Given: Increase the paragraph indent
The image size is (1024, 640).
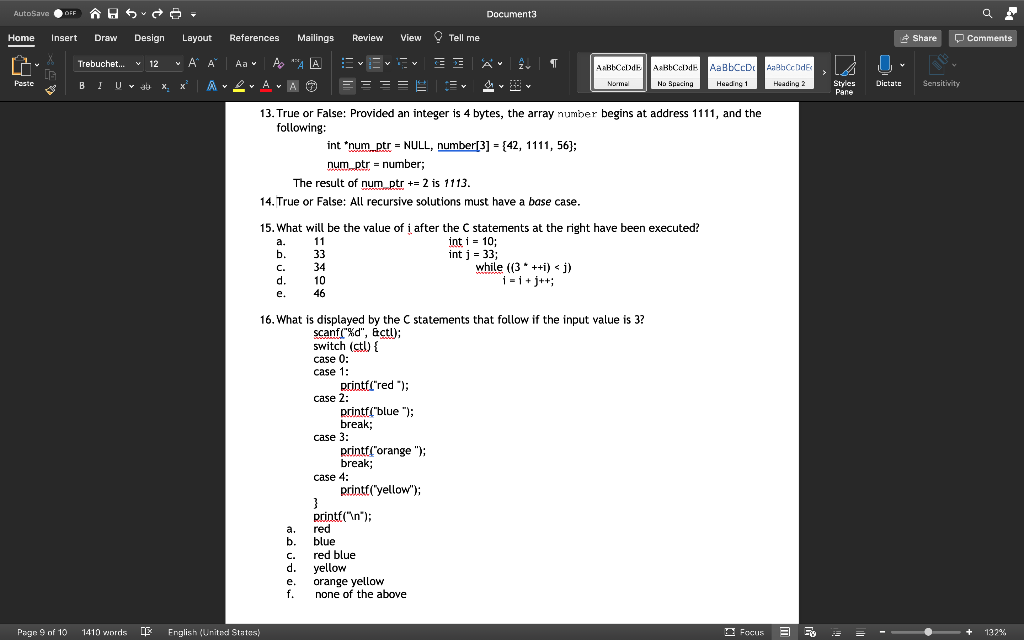Looking at the screenshot, I should click(458, 63).
